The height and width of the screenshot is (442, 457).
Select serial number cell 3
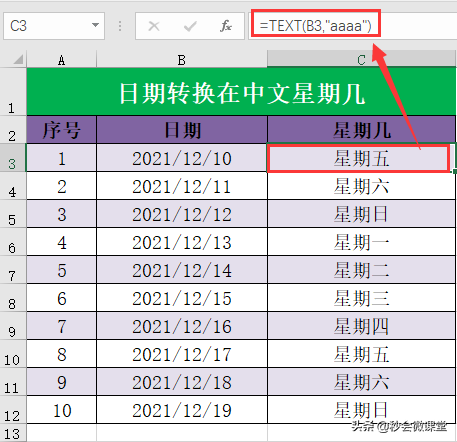click(62, 214)
